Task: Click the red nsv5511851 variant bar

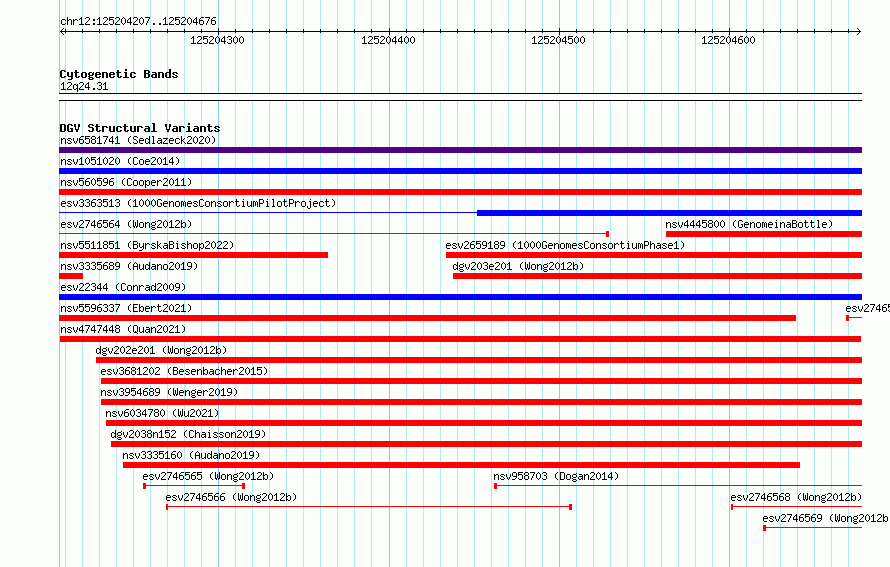Action: pos(194,255)
